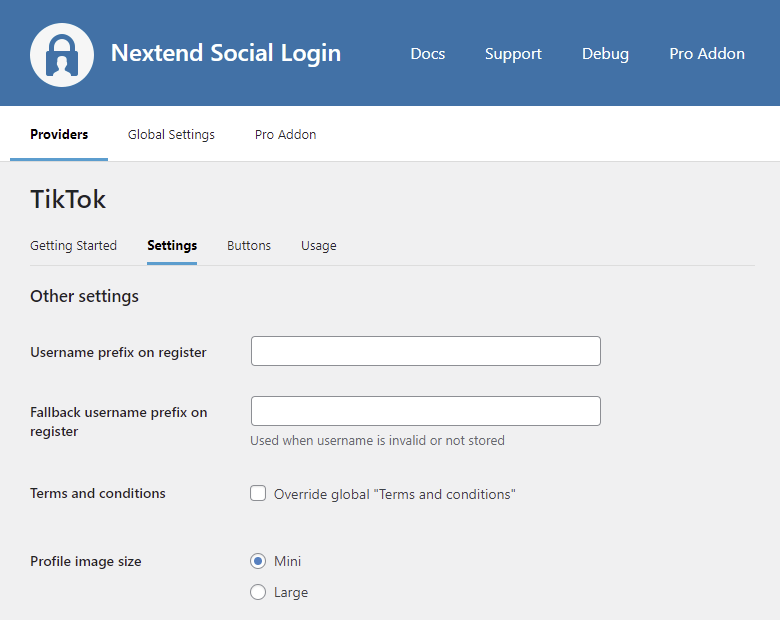Switch to the Providers tab
780x620 pixels.
click(x=59, y=134)
